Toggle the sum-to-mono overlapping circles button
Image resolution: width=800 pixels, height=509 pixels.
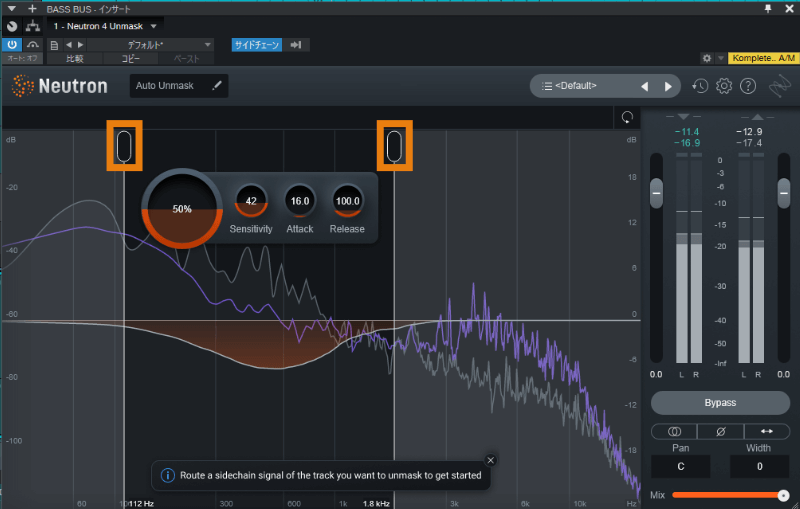(x=674, y=431)
